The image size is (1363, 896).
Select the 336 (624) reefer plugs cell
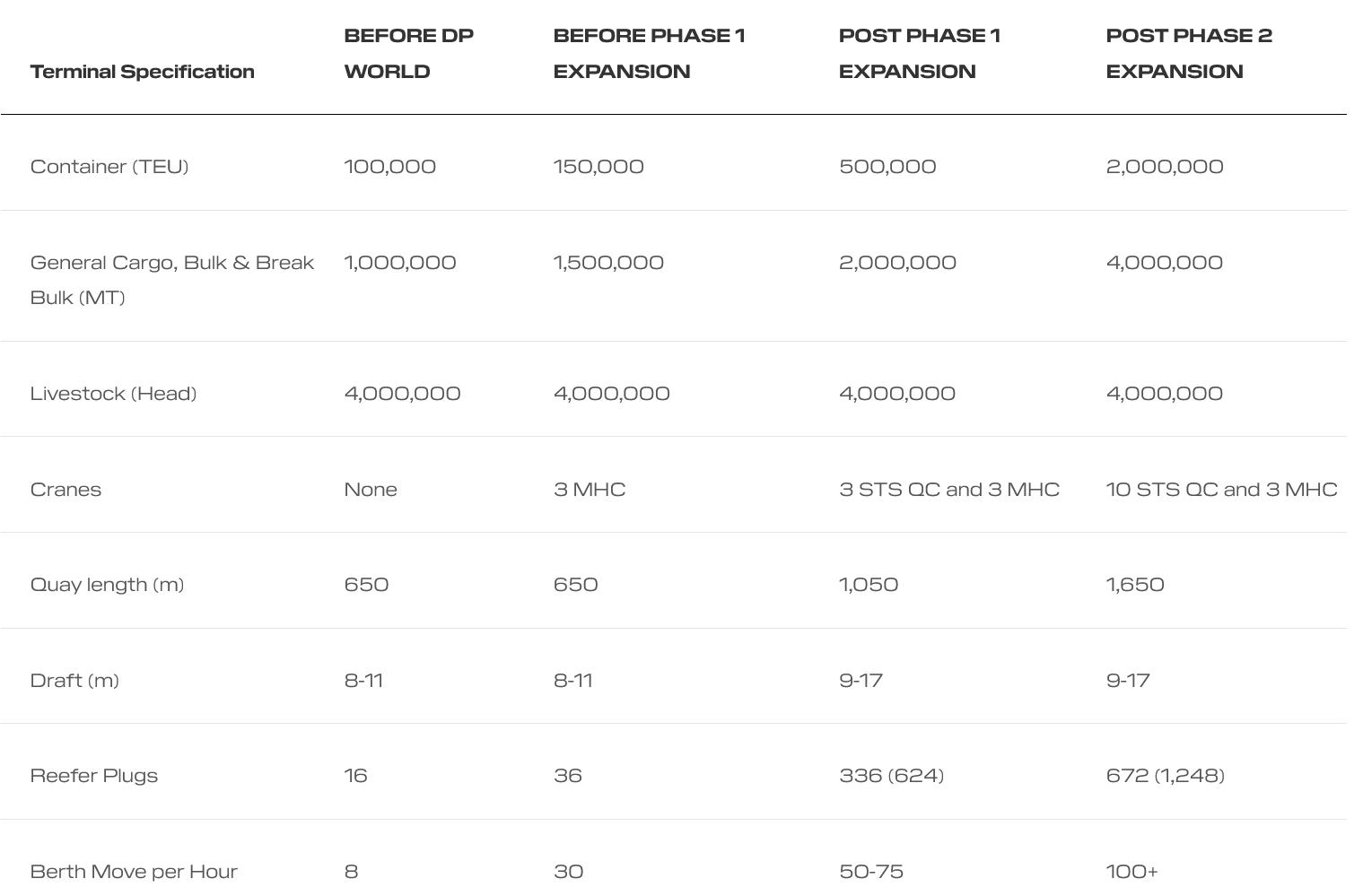pos(891,776)
